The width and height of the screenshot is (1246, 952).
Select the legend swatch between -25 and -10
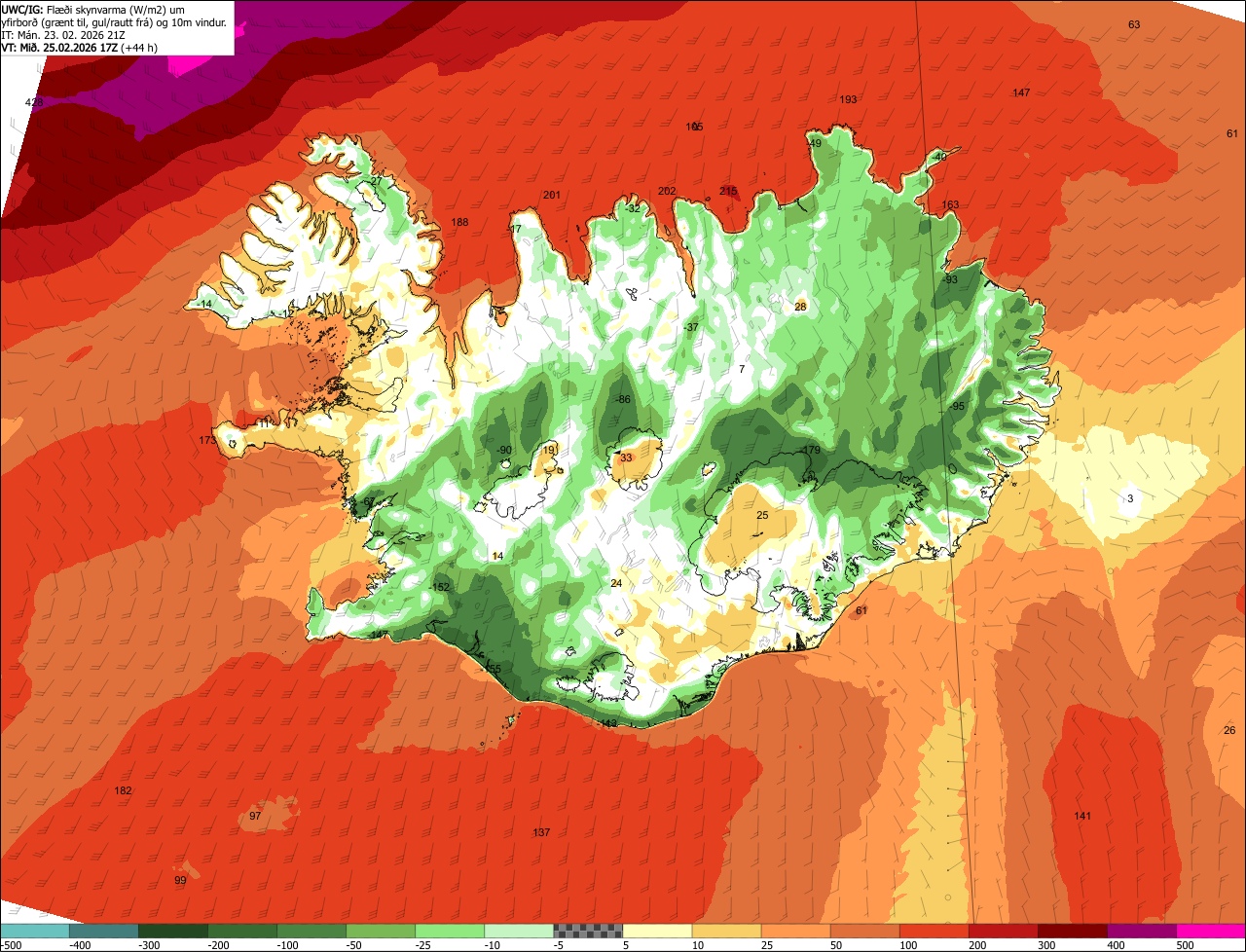(450, 932)
